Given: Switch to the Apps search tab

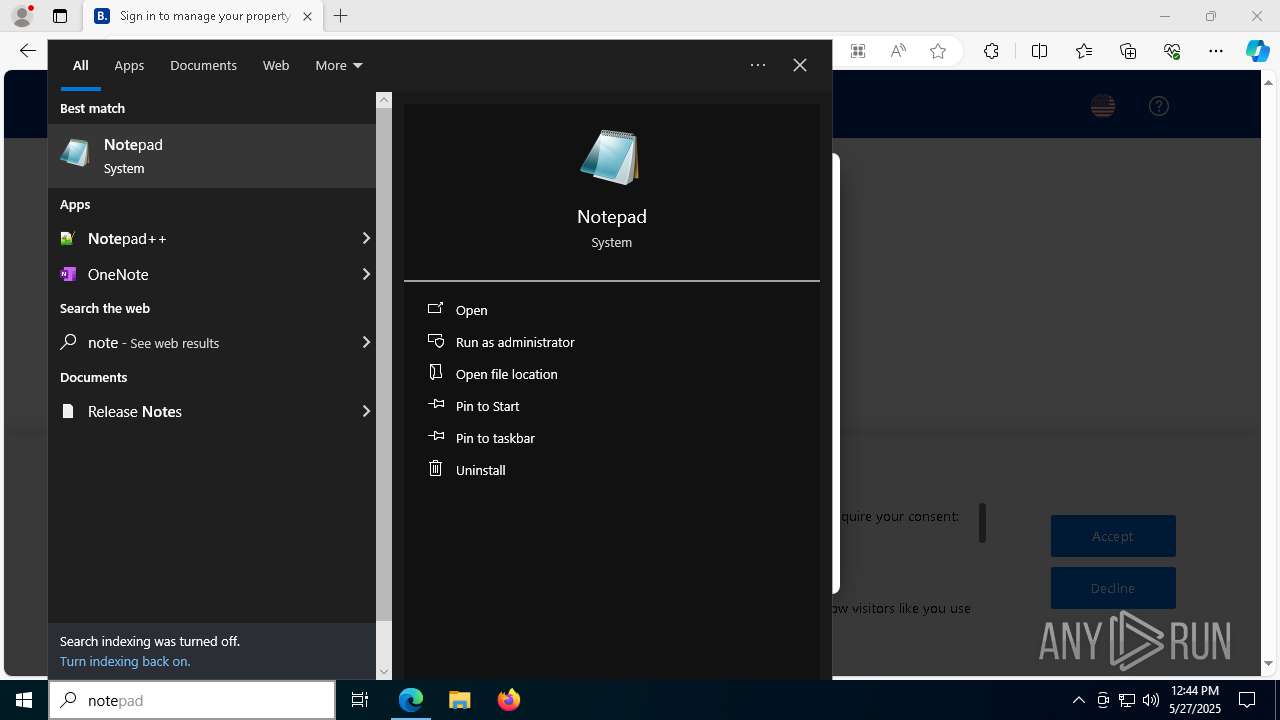Looking at the screenshot, I should (129, 65).
